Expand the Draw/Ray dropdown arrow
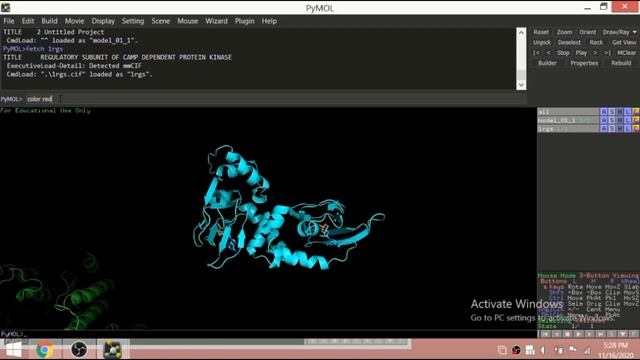Viewport: 640px width, 360px height. [635, 32]
